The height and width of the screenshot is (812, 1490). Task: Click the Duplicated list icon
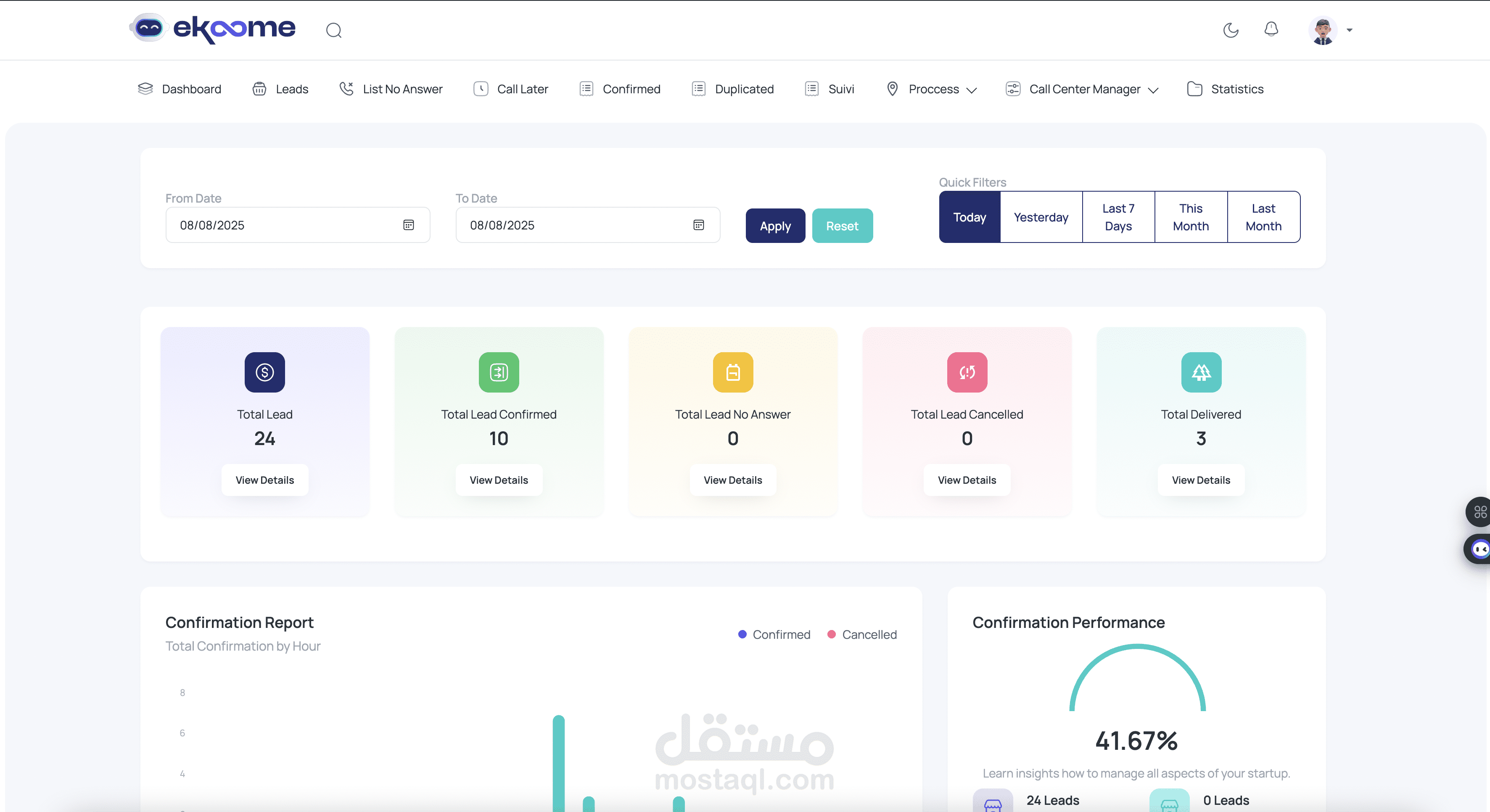click(x=699, y=89)
